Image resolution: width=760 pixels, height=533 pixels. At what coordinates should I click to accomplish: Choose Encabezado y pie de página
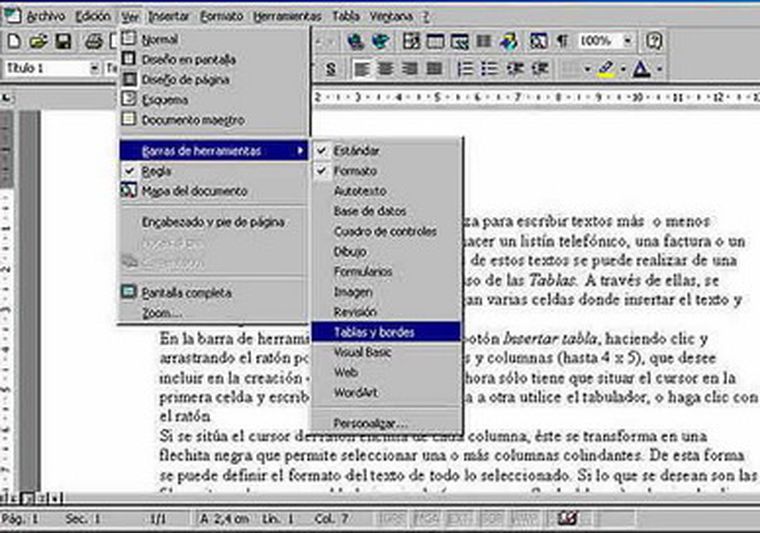pyautogui.click(x=214, y=222)
